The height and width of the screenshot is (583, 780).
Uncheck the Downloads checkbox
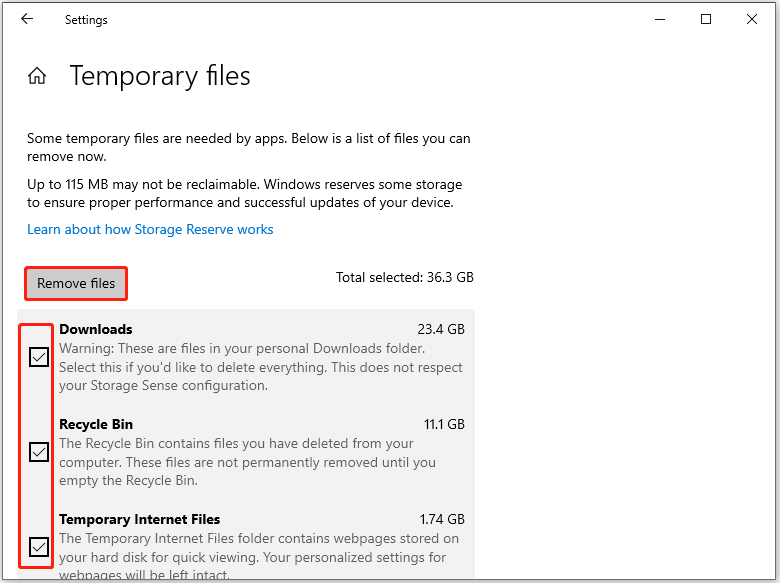(39, 357)
